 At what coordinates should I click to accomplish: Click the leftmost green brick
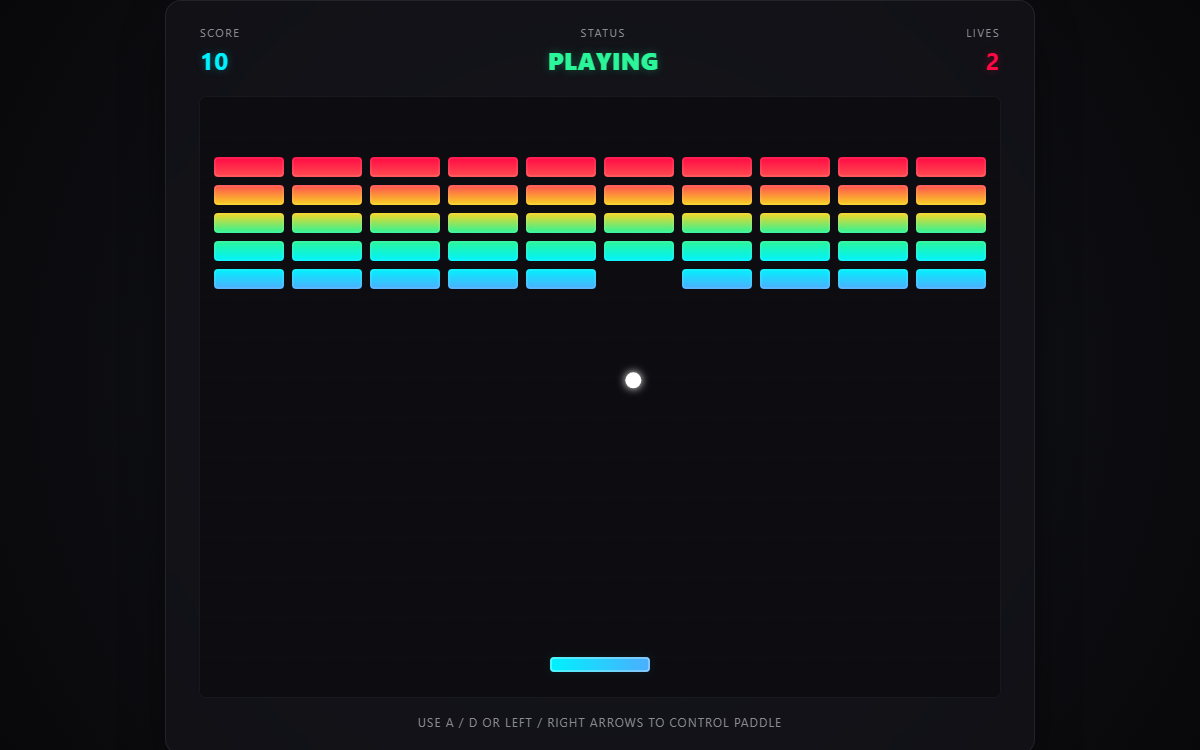[249, 223]
